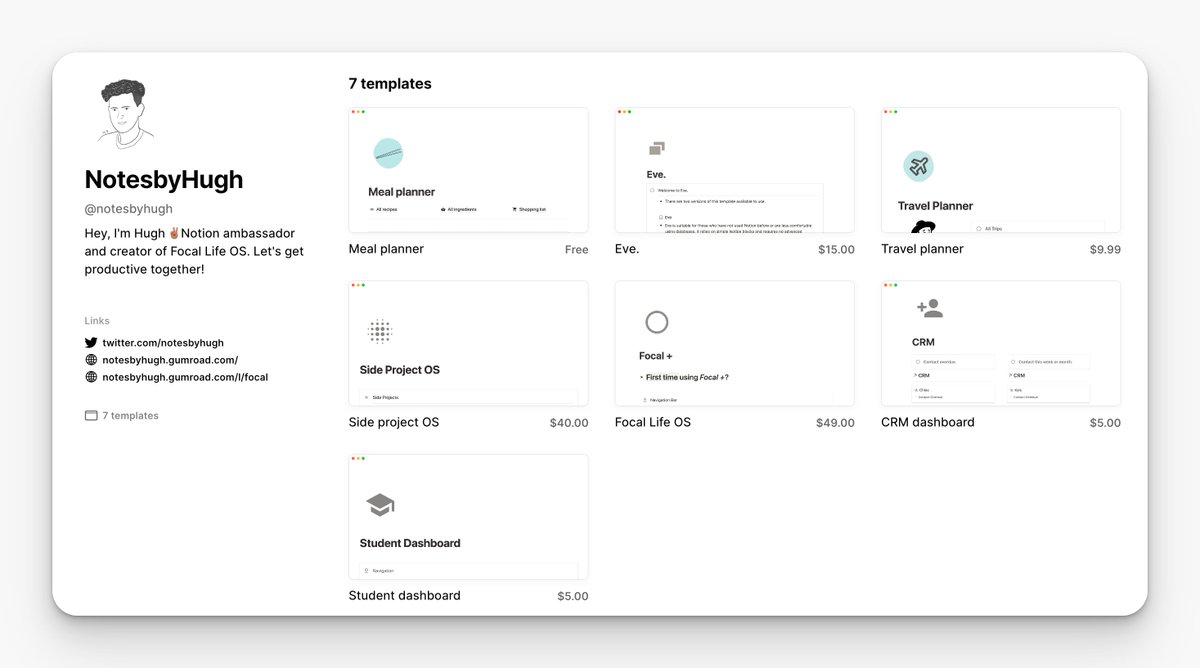This screenshot has width=1200, height=668.
Task: Open the Focal Life OS template title link
Action: (x=653, y=422)
